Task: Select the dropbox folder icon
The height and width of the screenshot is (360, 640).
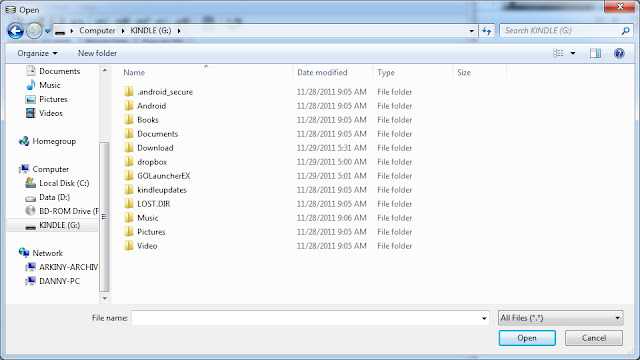Action: [129, 162]
